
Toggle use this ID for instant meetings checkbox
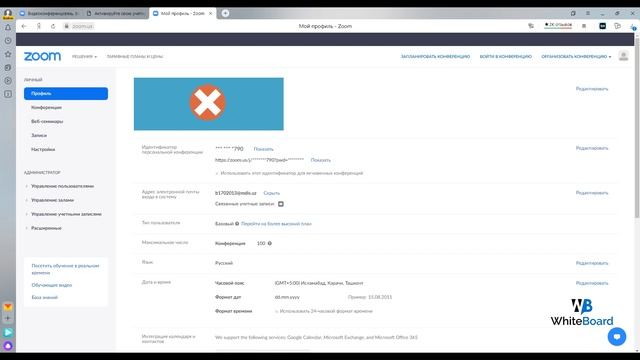[217, 173]
